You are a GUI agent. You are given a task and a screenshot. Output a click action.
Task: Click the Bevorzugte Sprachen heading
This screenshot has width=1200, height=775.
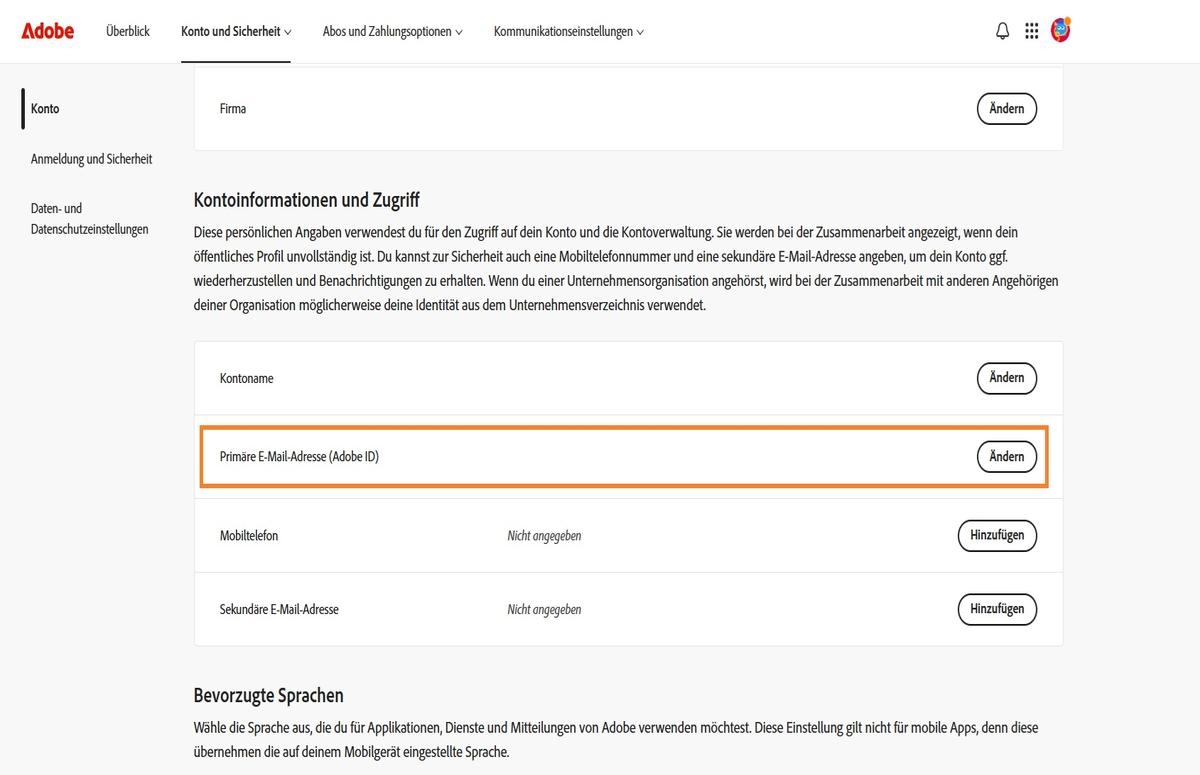(x=268, y=694)
